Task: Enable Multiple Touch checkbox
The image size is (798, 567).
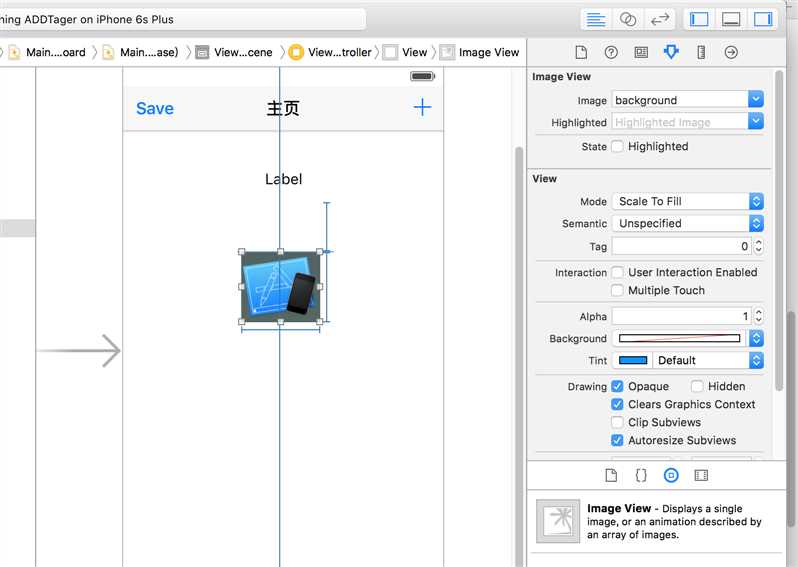Action: coord(617,290)
